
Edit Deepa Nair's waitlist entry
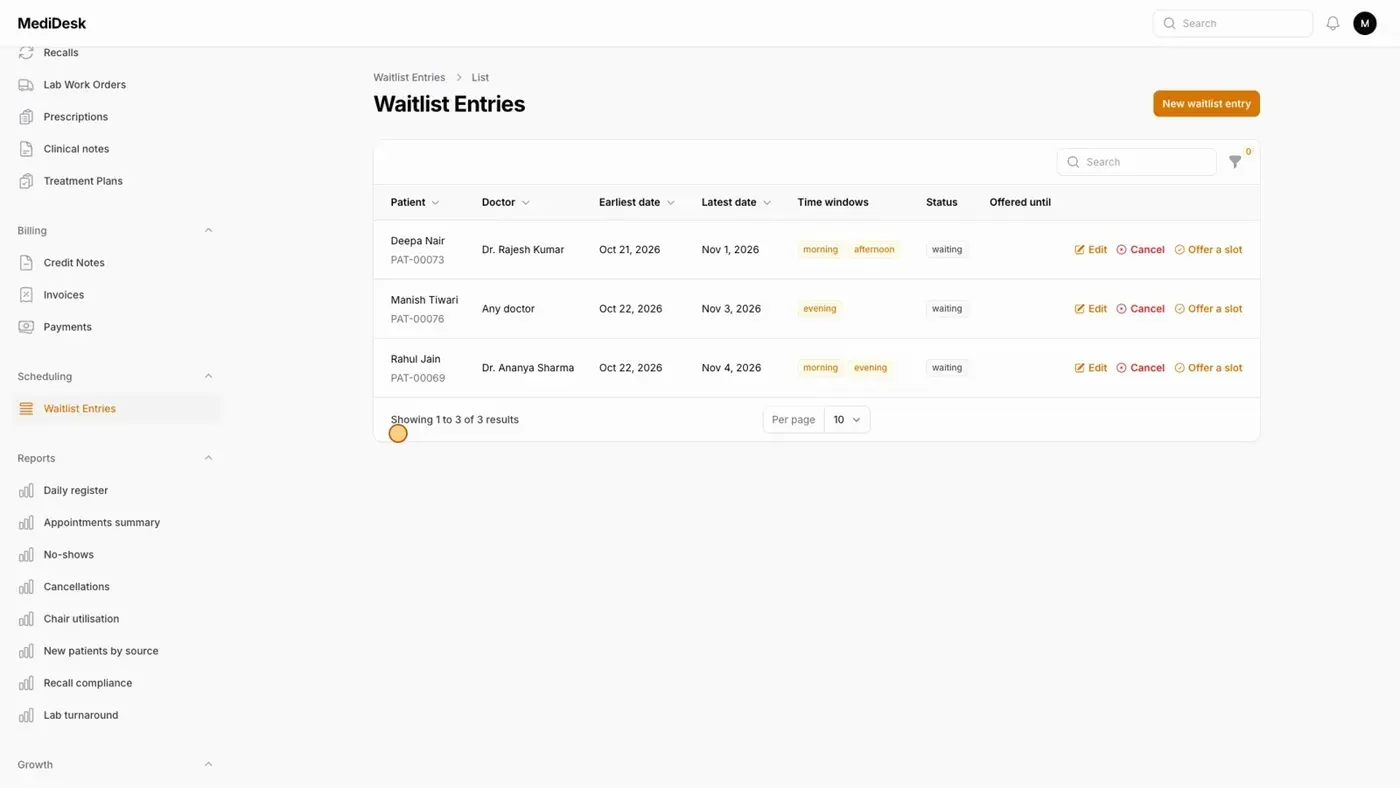click(x=1091, y=250)
